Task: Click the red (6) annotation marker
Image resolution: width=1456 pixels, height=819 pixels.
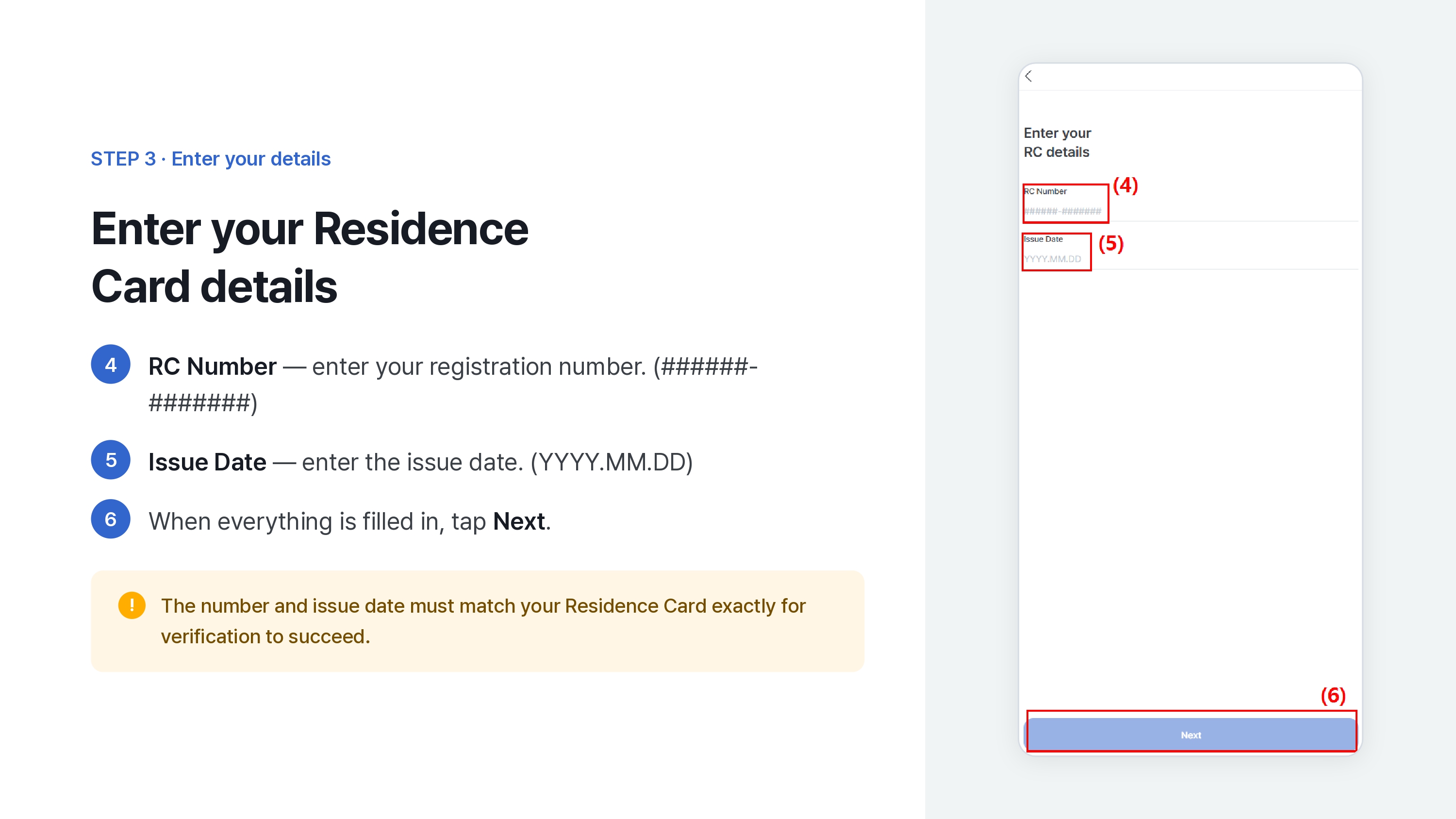Action: (1333, 695)
